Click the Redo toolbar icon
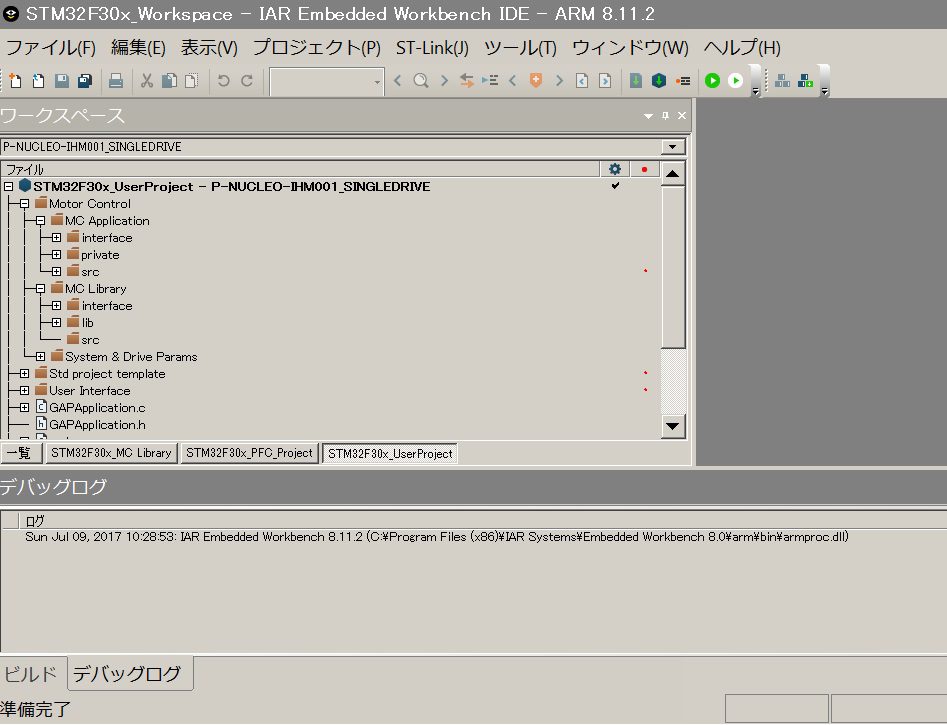 coord(246,80)
